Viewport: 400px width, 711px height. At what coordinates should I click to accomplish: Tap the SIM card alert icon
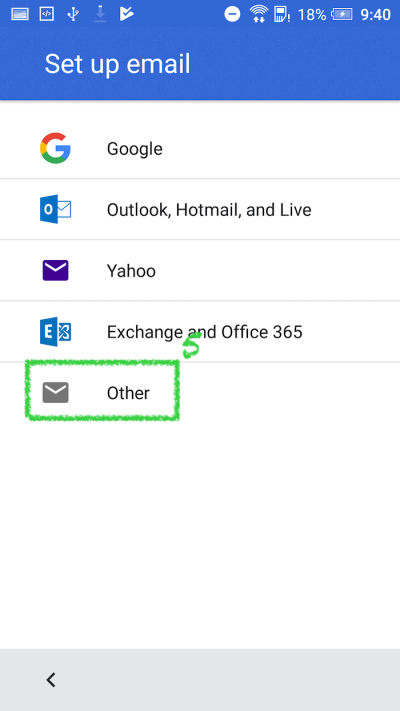282,15
